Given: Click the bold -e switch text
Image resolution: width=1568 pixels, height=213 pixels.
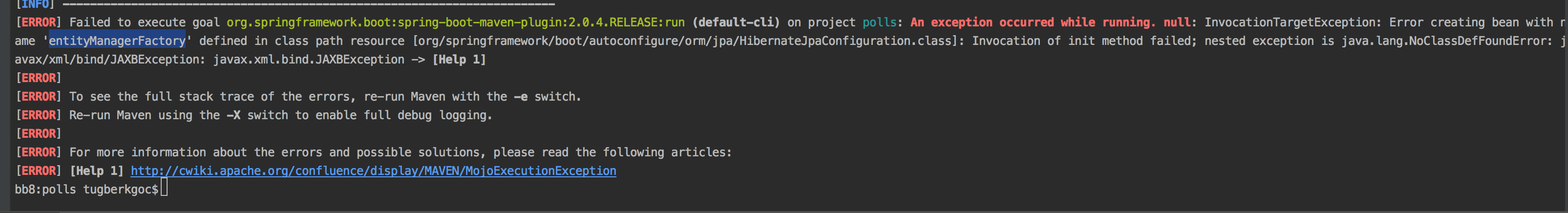Looking at the screenshot, I should [520, 97].
